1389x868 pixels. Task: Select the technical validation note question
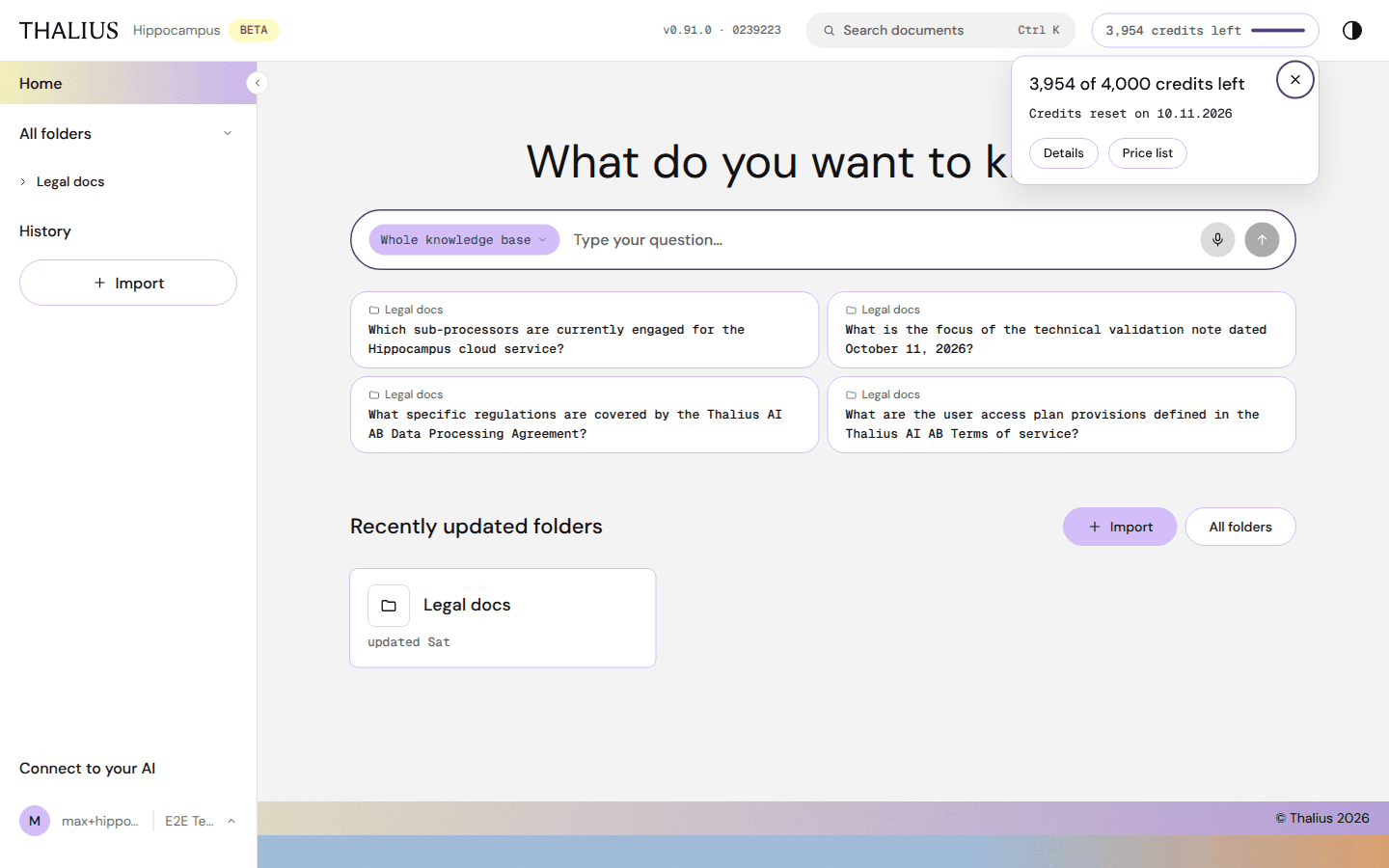pyautogui.click(x=1061, y=330)
